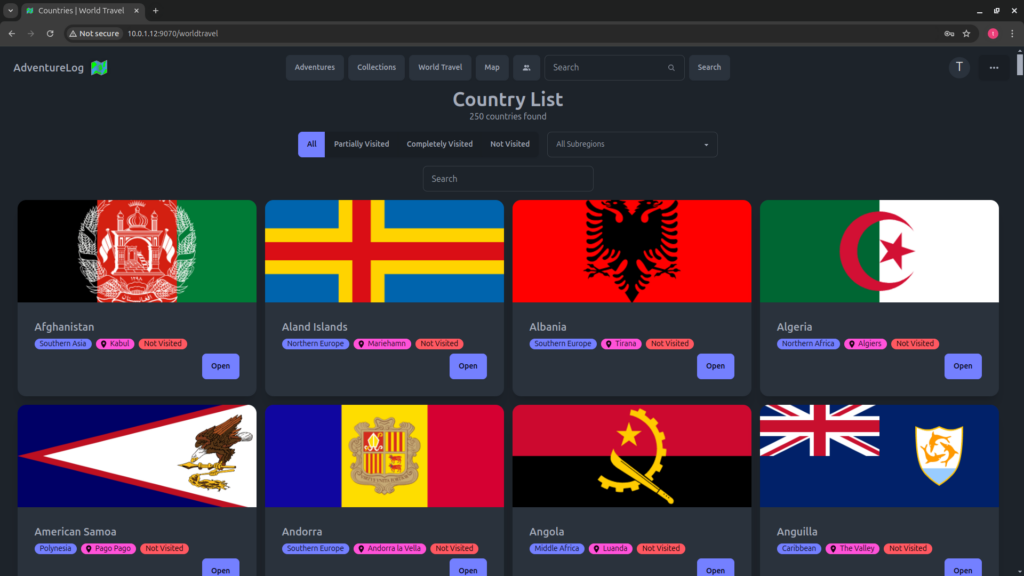Click the Algeria flag image
Image resolution: width=1024 pixels, height=576 pixels.
click(880, 251)
